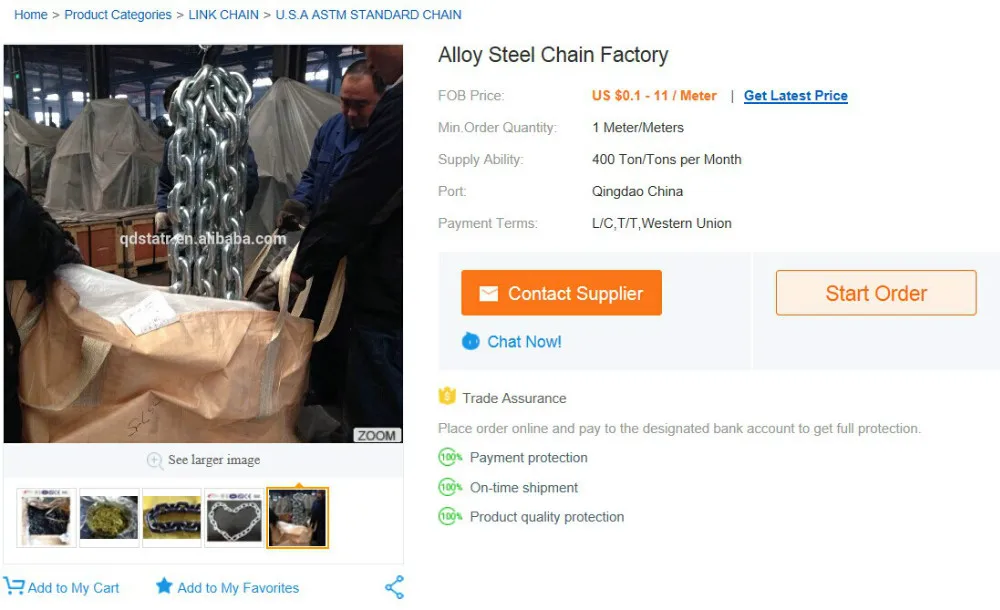Screen dimensions: 1000x610
Task: Click the shopping cart icon
Action: coord(14,587)
